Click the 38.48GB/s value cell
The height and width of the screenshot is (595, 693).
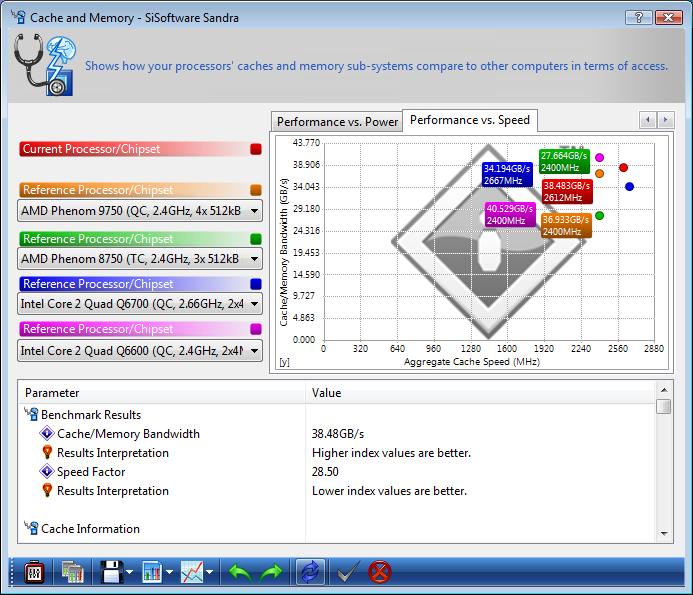(338, 434)
